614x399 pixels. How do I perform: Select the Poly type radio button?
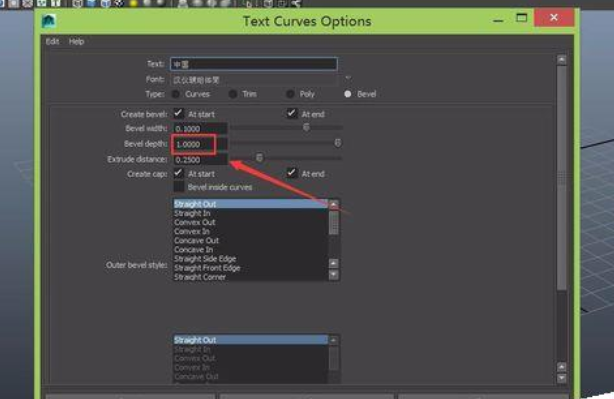click(290, 94)
